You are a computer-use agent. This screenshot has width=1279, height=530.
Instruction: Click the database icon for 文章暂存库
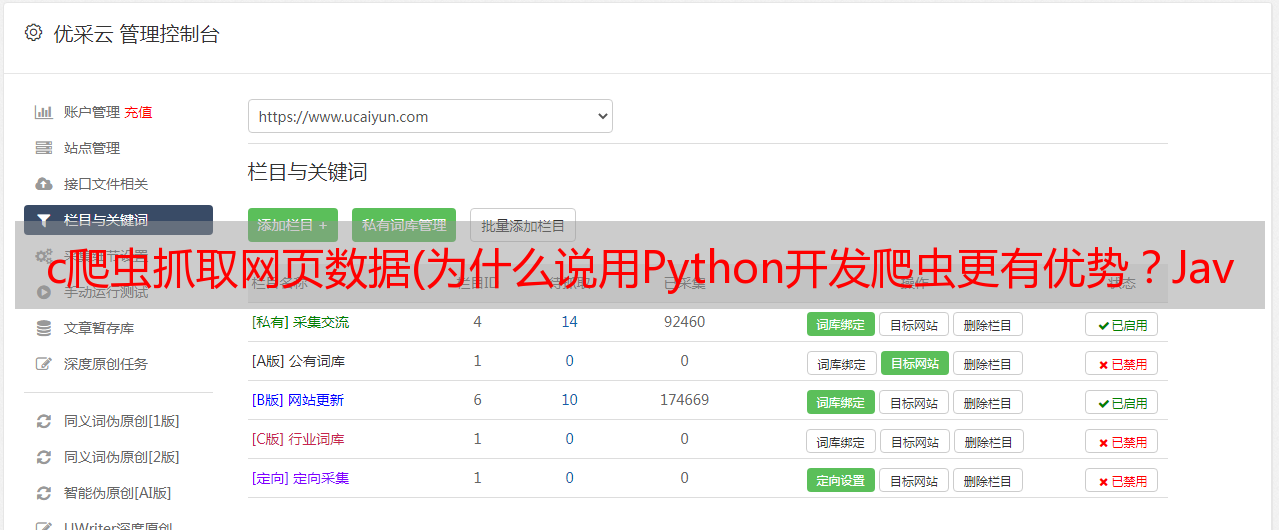43,328
